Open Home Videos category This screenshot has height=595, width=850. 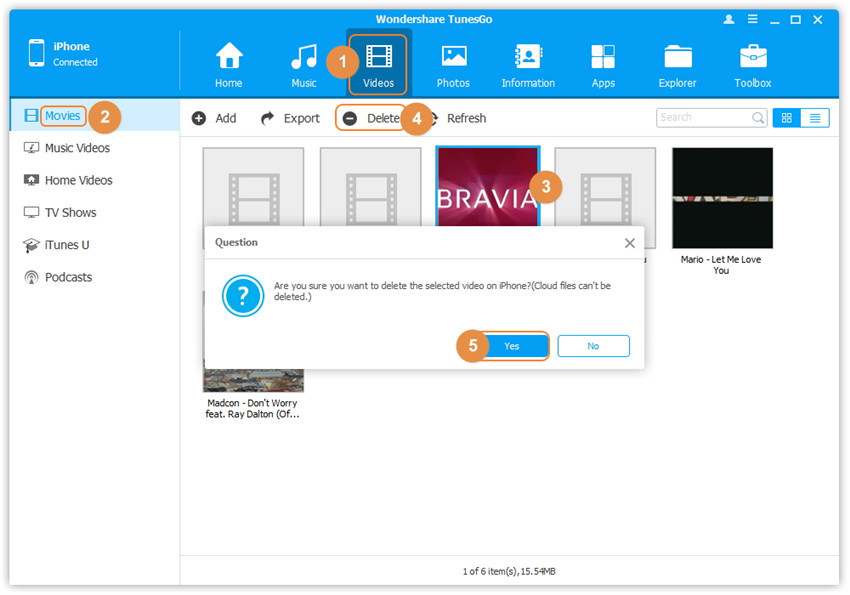(78, 180)
